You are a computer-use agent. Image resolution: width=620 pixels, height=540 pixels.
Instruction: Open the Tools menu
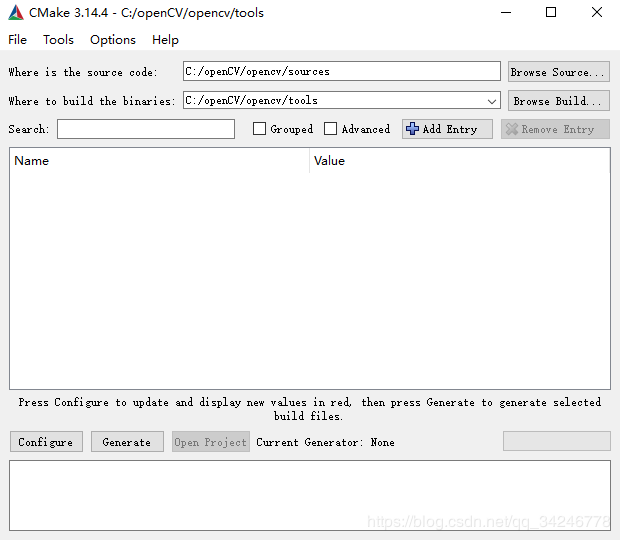(59, 40)
